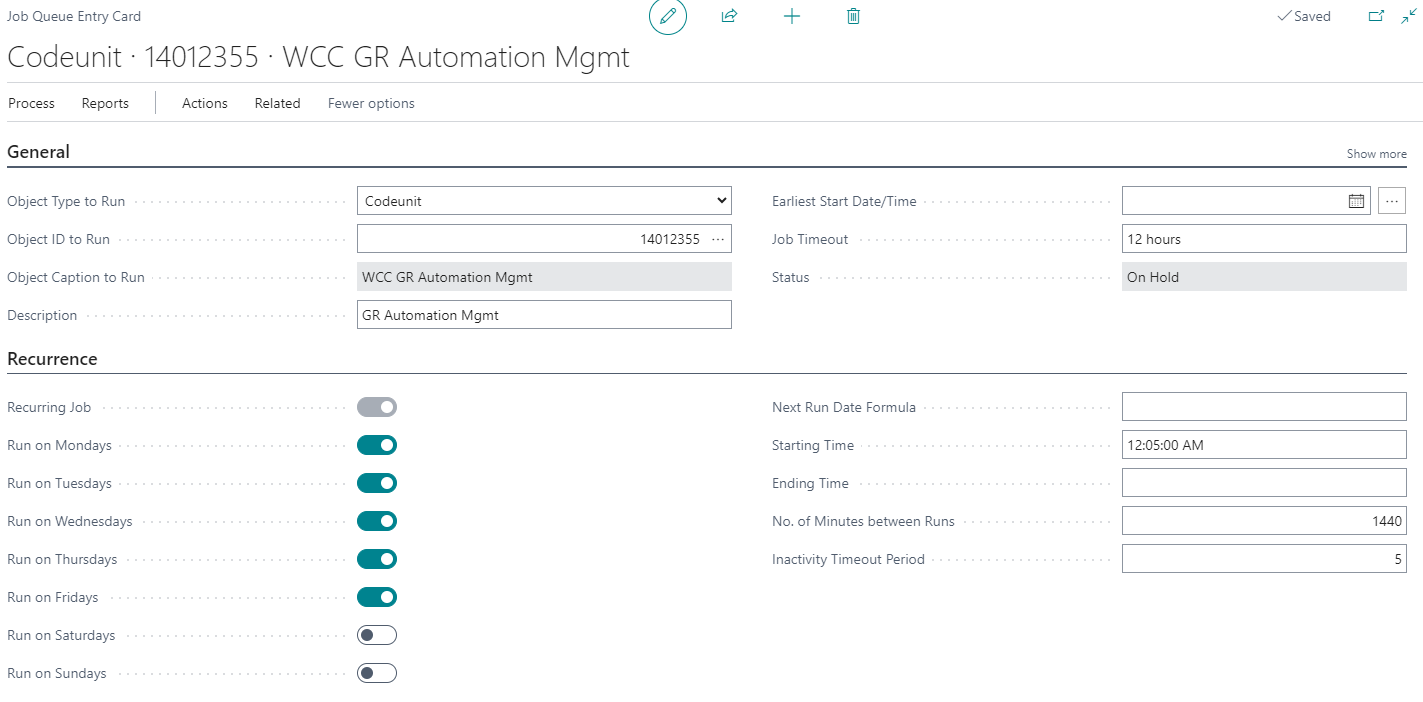
Task: Click the share icon in header
Action: coord(729,17)
